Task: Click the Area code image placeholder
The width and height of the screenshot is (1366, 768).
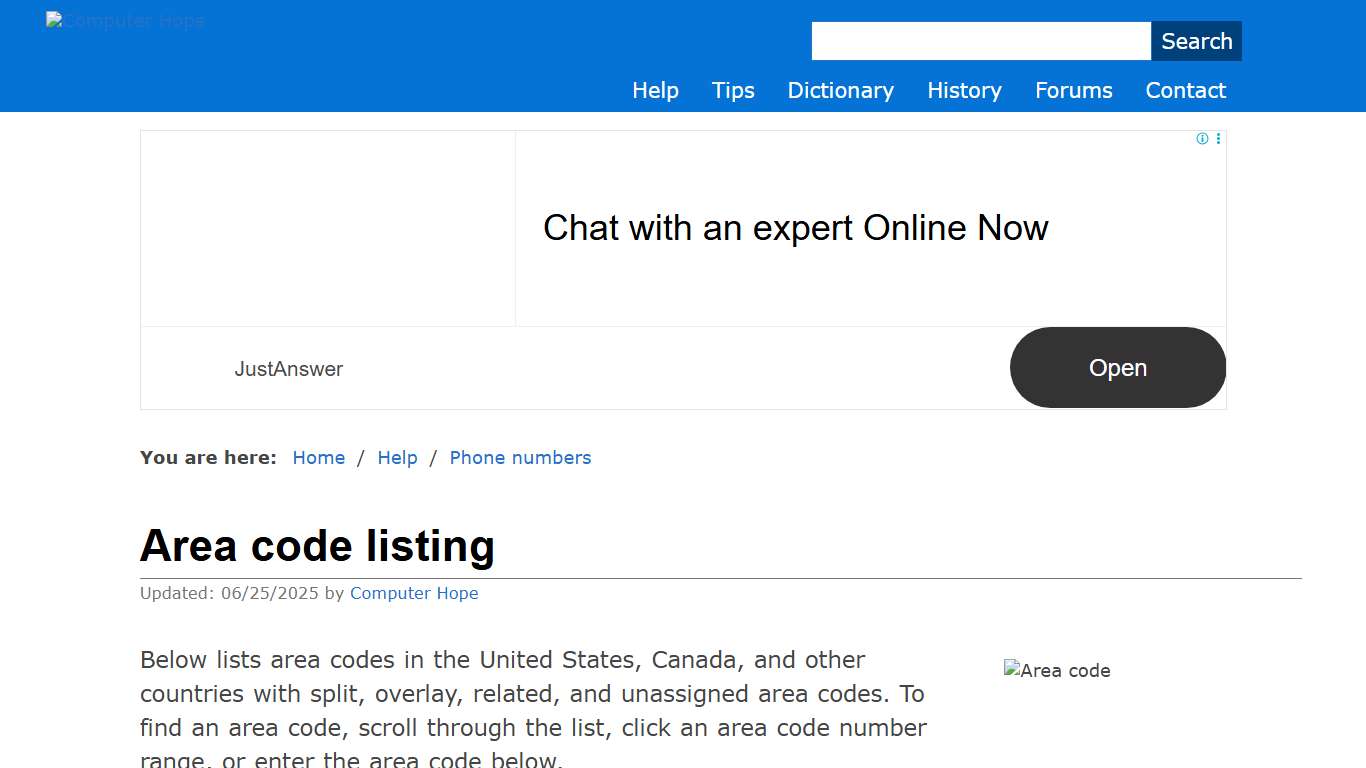Action: (x=1057, y=670)
